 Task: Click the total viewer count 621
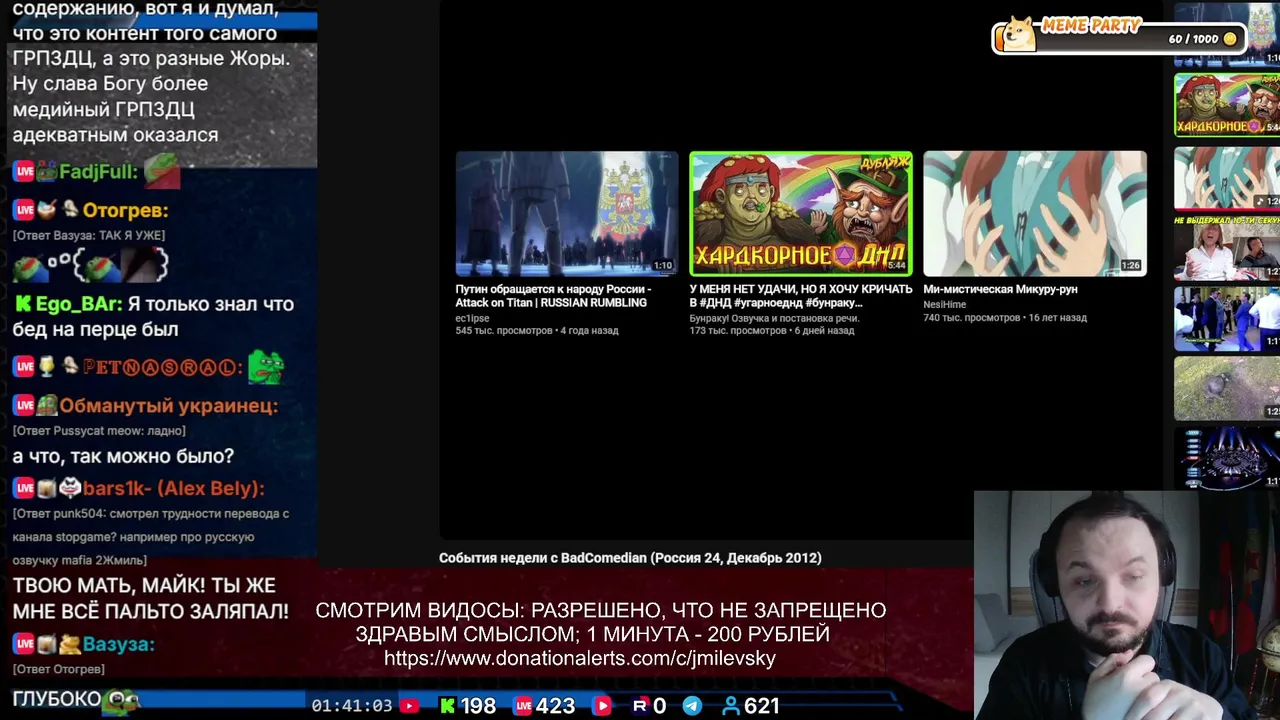pos(762,706)
